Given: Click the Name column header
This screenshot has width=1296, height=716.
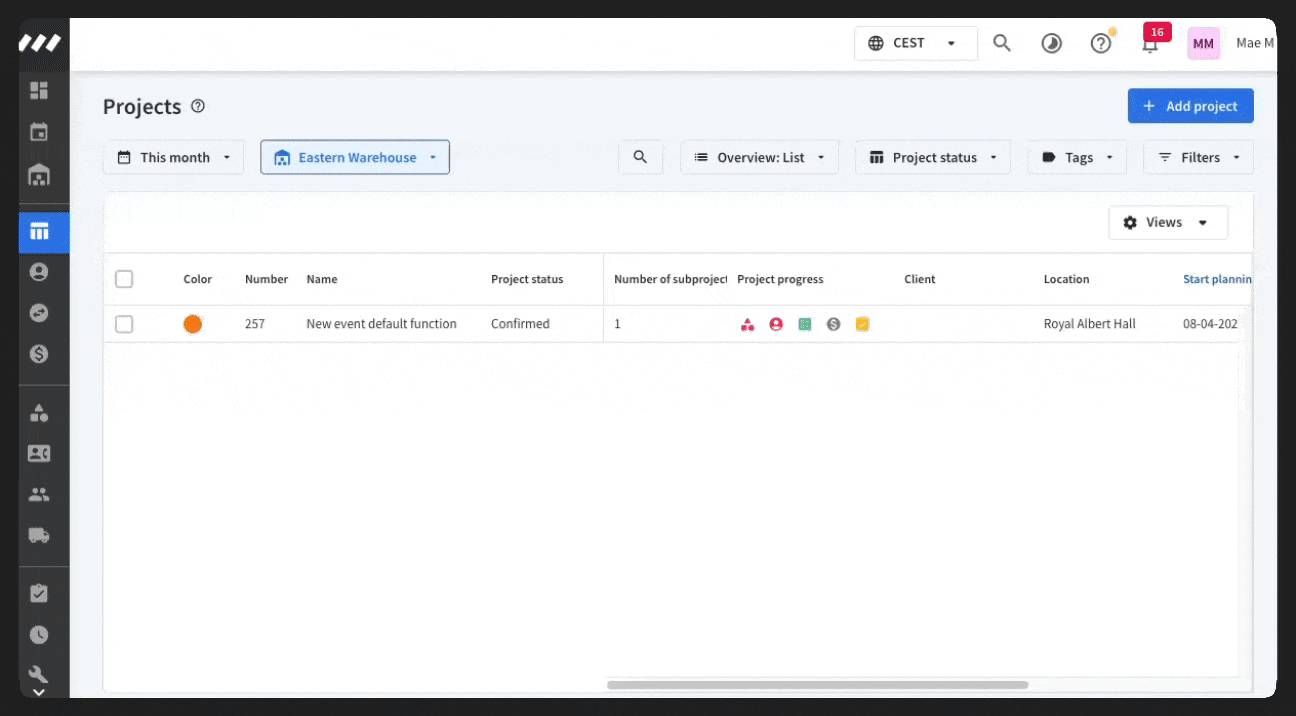Looking at the screenshot, I should click(x=322, y=279).
